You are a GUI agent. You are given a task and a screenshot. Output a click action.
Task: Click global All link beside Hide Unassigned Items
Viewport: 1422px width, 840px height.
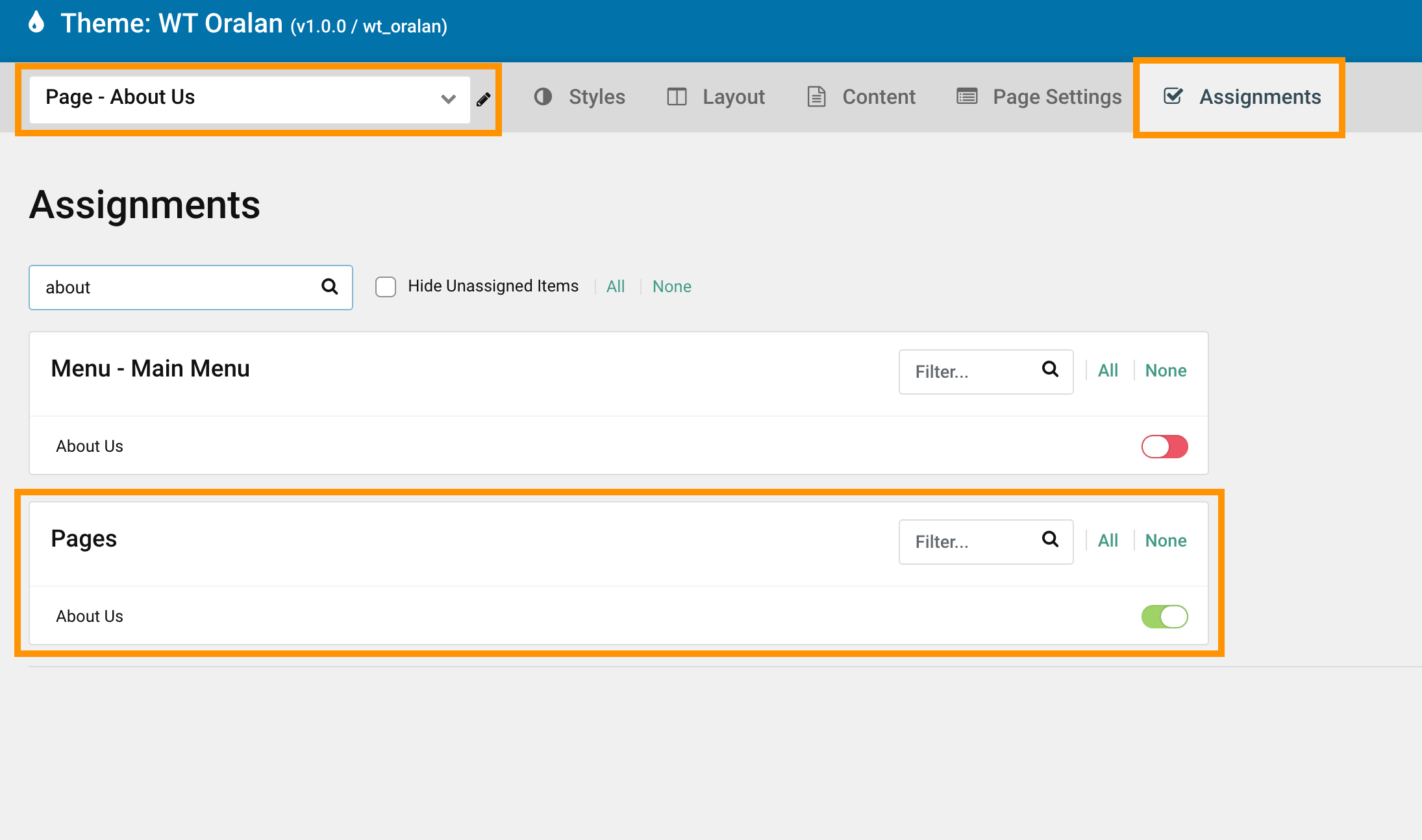615,286
